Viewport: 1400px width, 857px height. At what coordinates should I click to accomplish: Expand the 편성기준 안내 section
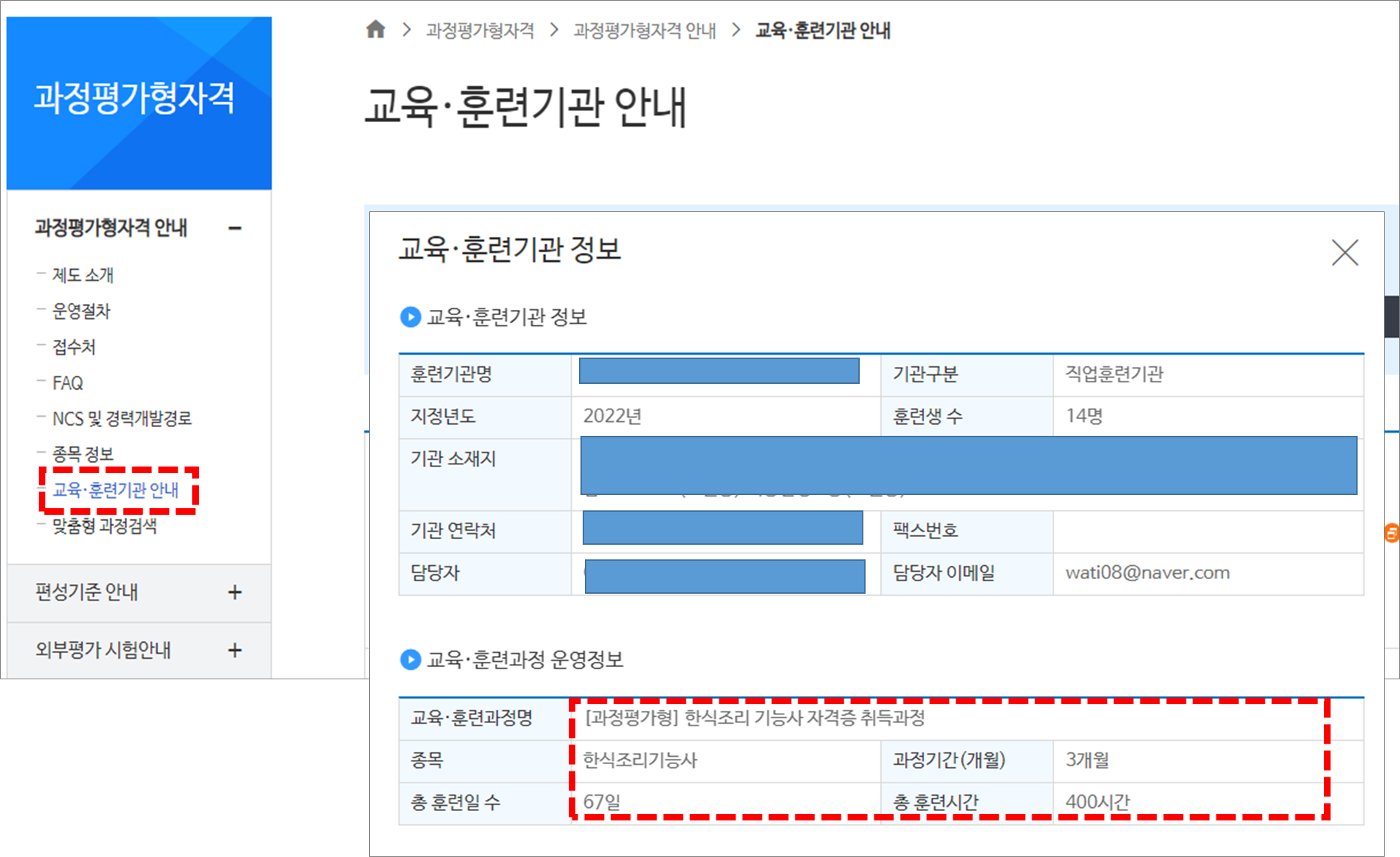(x=235, y=593)
